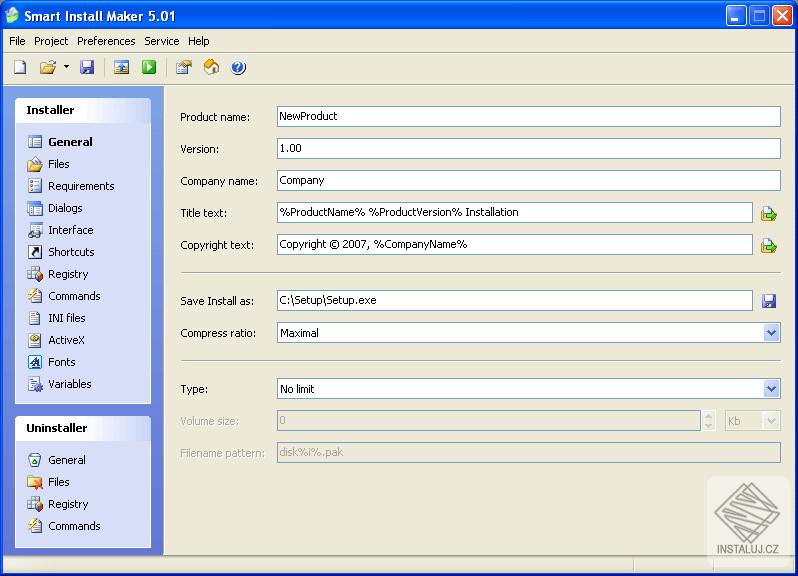Screen dimensions: 798x576
Task: Open the dropdown arrow next to Open folder
Action: tap(66, 67)
